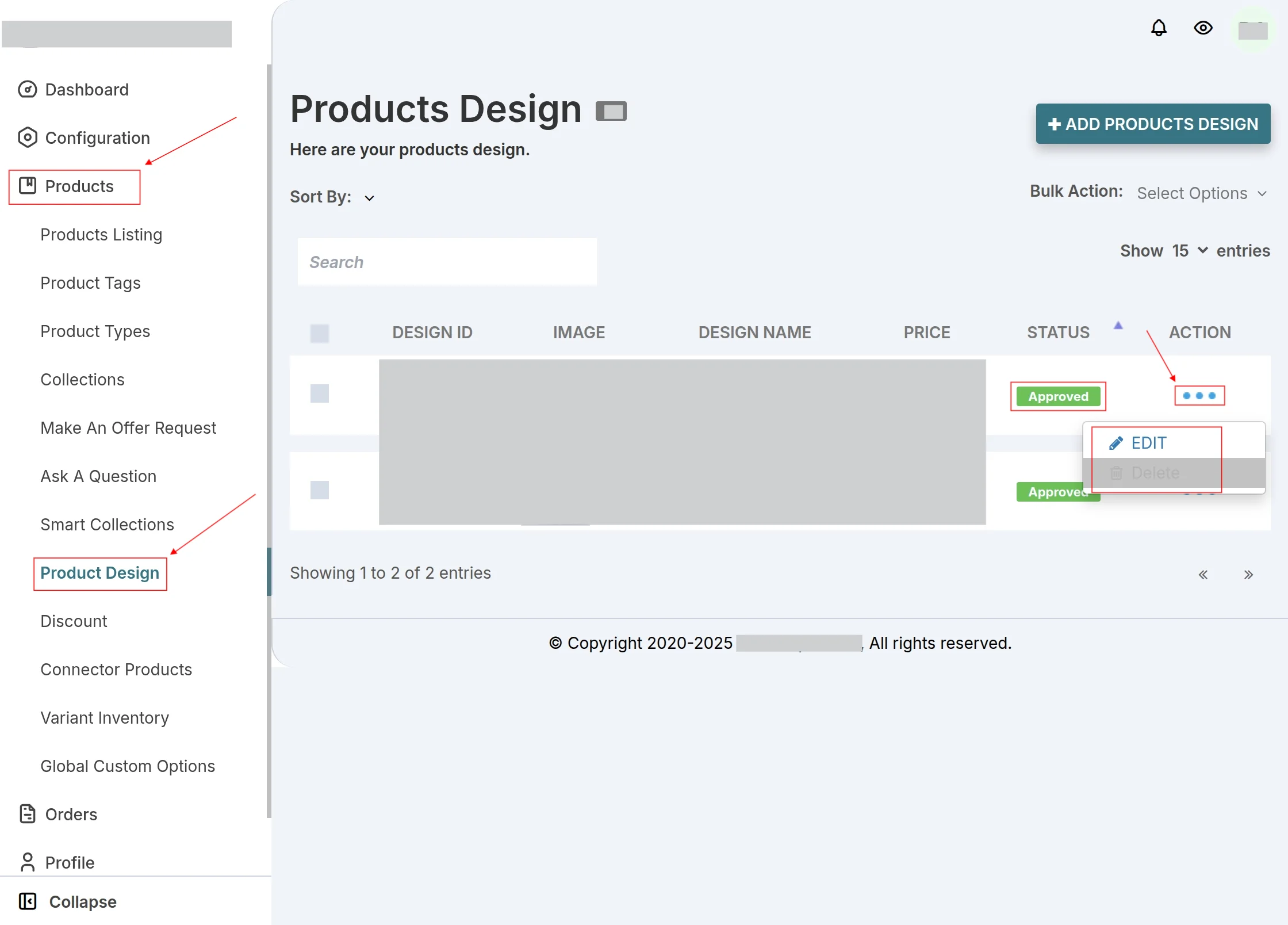Click the STATUS sort arrow
The height and width of the screenshot is (925, 1288).
click(x=1118, y=326)
